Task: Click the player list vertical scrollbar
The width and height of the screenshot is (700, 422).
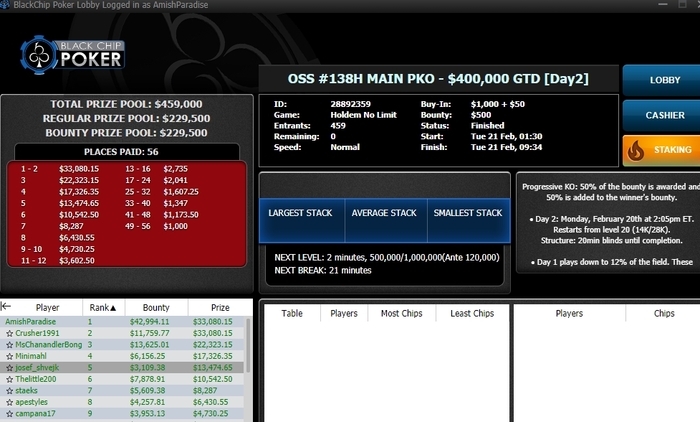Action: [248, 346]
